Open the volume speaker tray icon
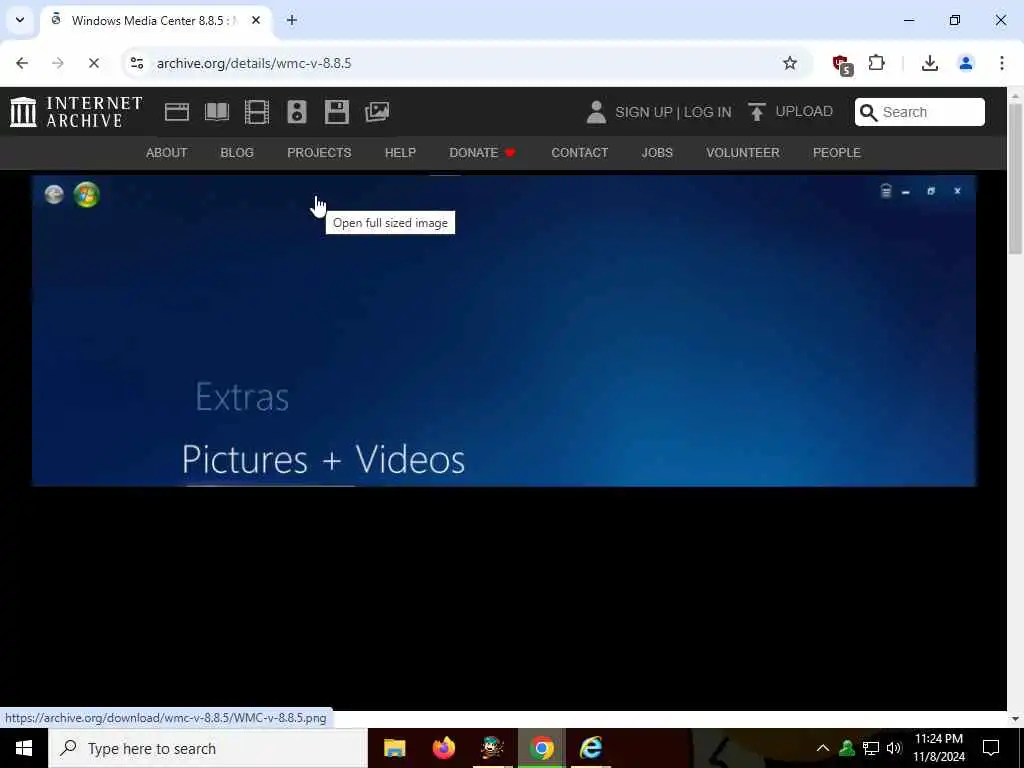Image resolution: width=1024 pixels, height=768 pixels. click(894, 748)
